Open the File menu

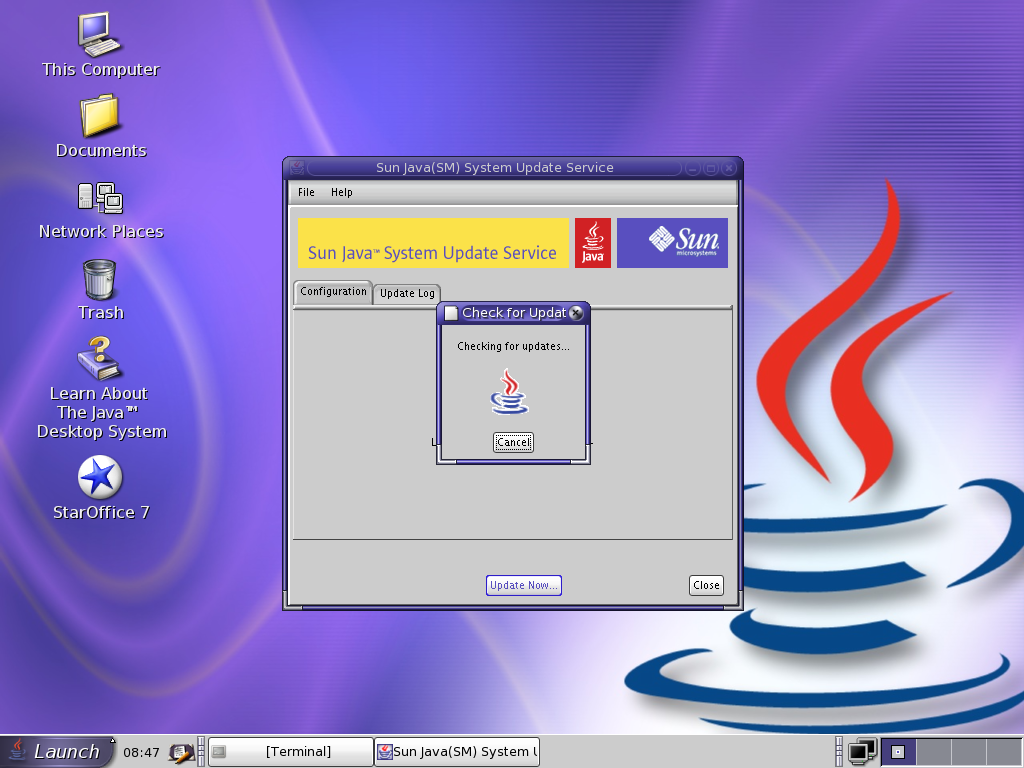tap(306, 192)
